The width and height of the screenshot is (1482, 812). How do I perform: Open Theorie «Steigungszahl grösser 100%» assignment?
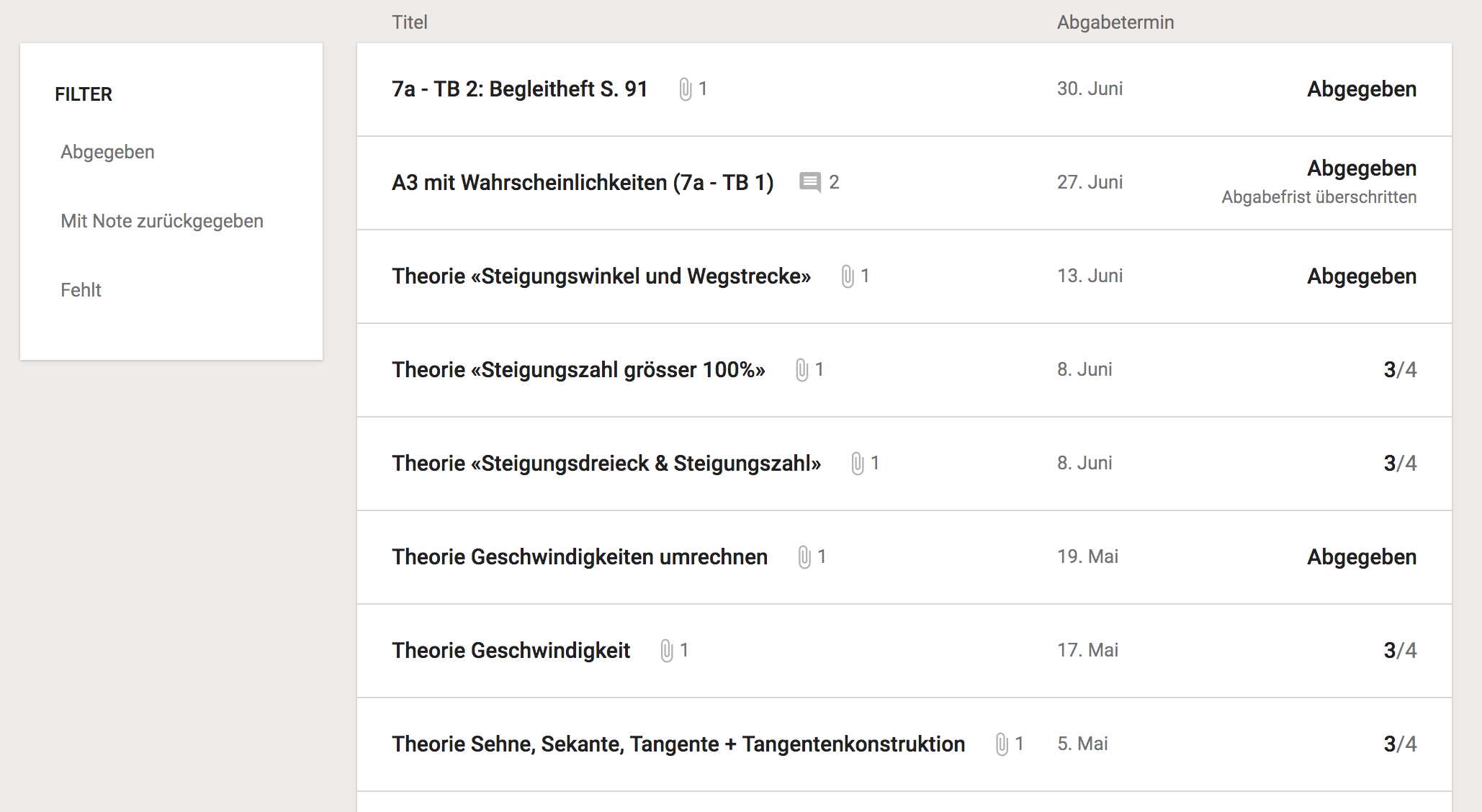click(578, 370)
